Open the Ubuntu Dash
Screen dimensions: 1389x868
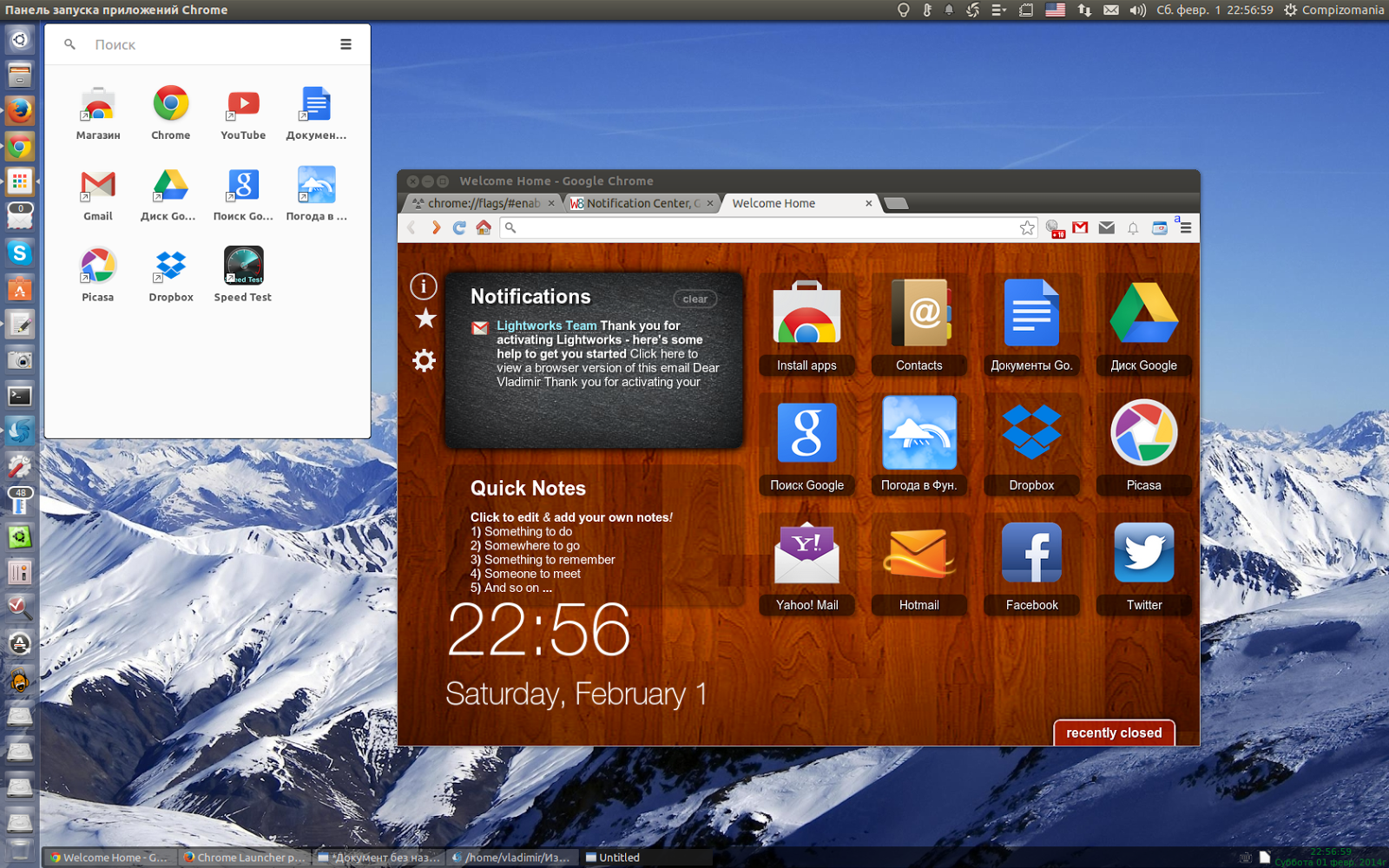(x=20, y=39)
